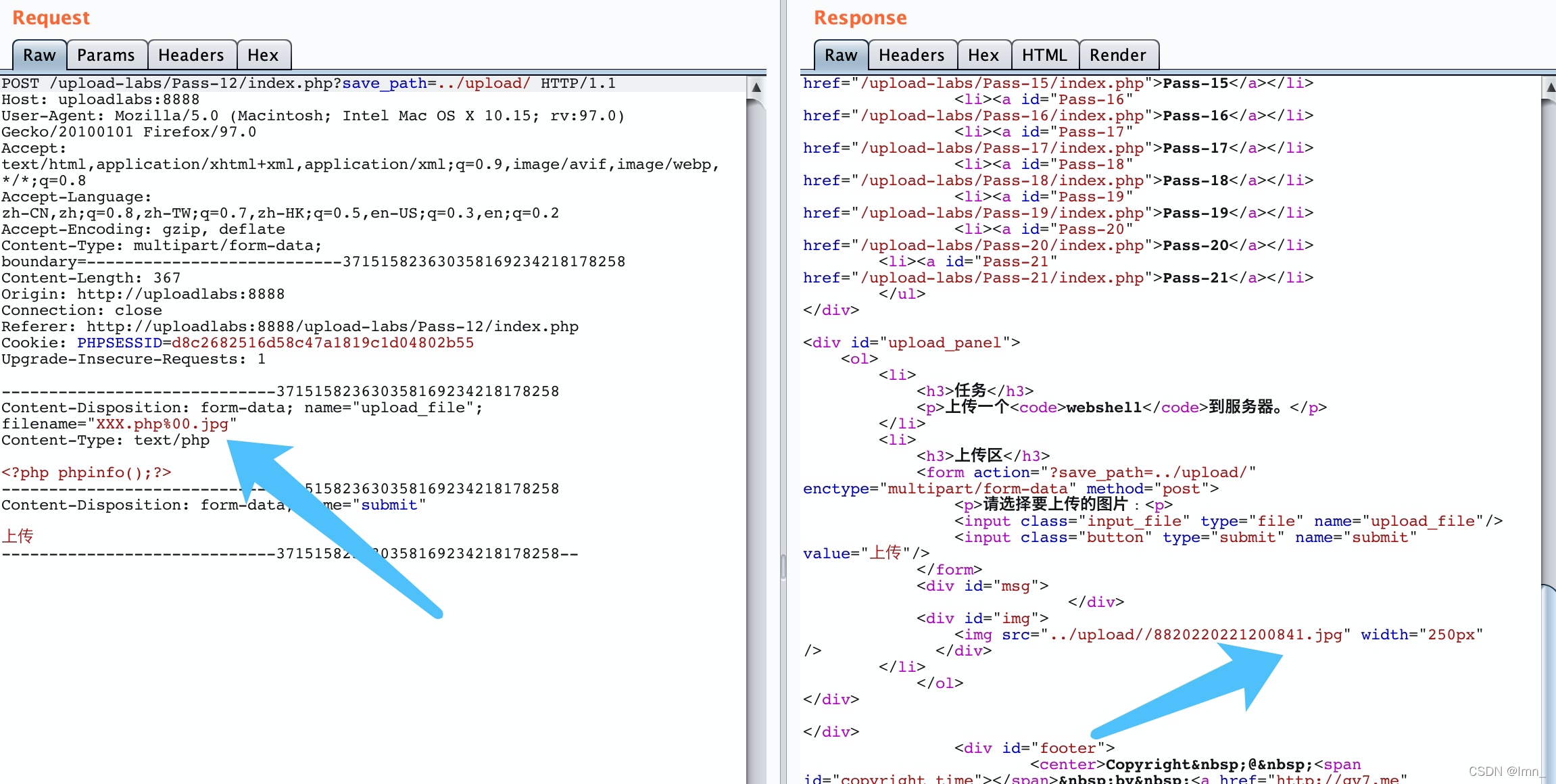Open the Response HTML tab
Screen dimensions: 1556x784
[1044, 55]
